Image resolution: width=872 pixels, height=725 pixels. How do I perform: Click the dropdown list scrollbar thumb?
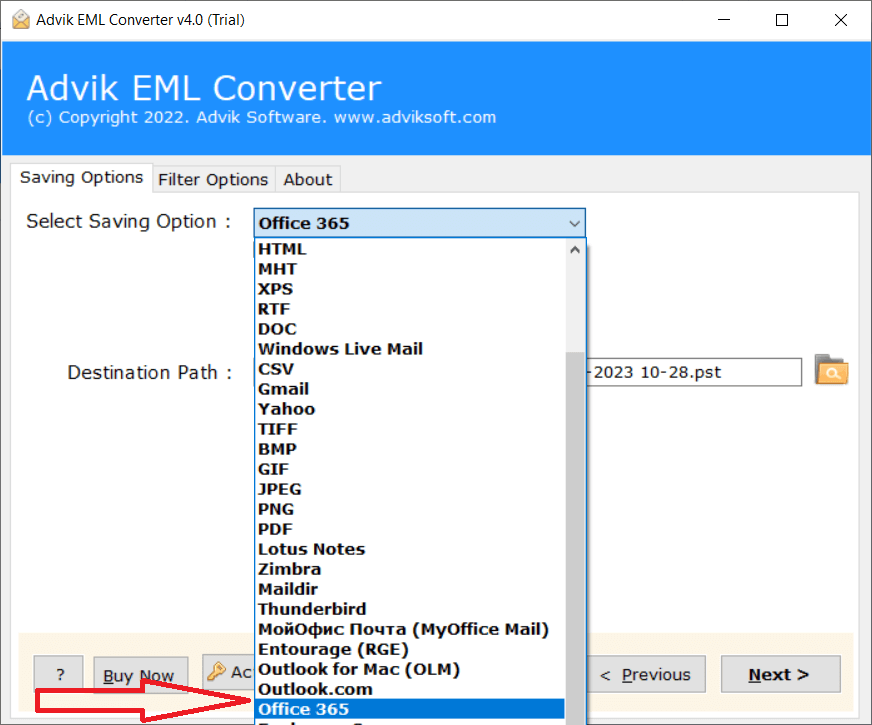click(x=575, y=537)
